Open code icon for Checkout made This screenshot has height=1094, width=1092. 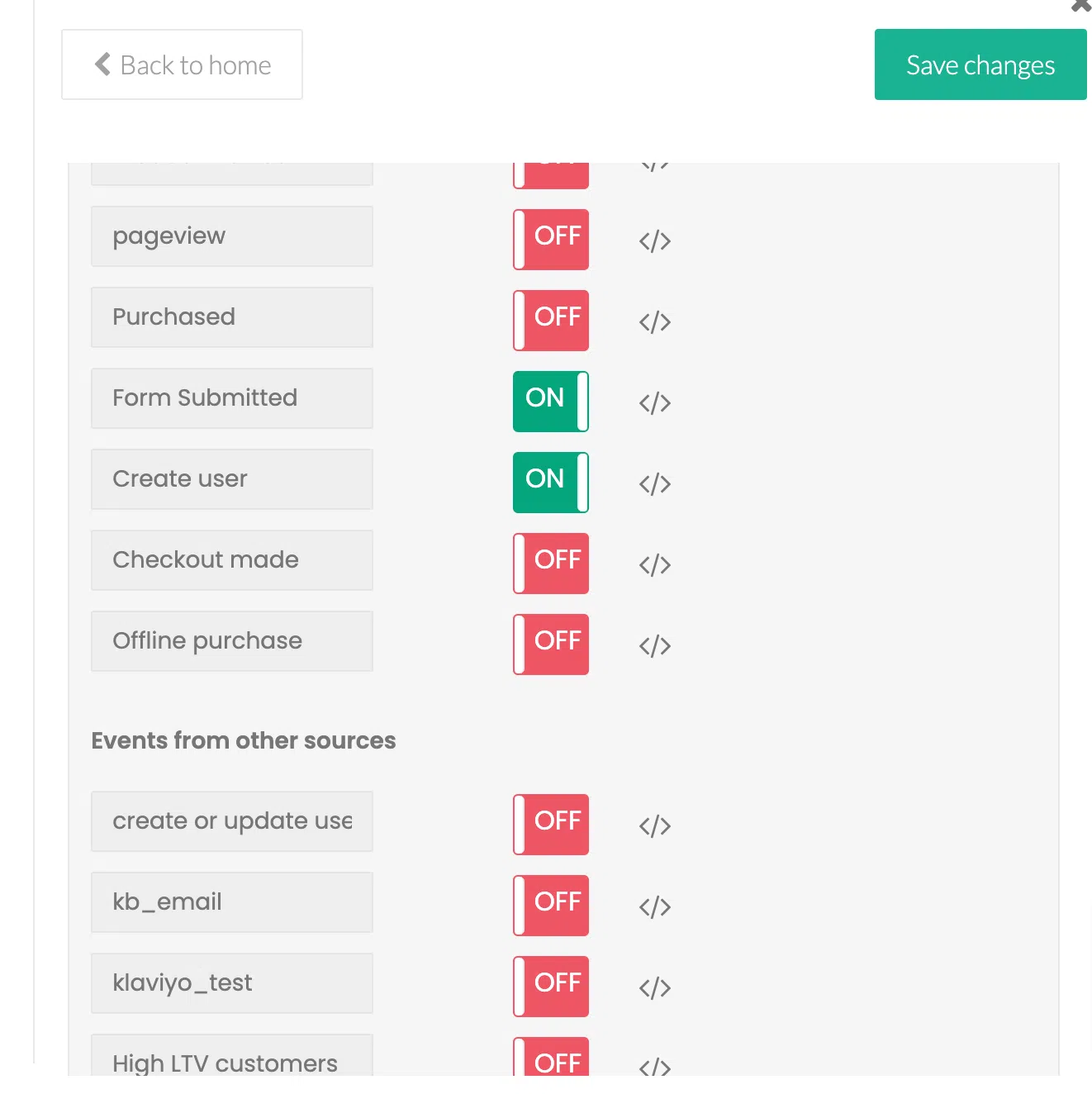click(654, 565)
